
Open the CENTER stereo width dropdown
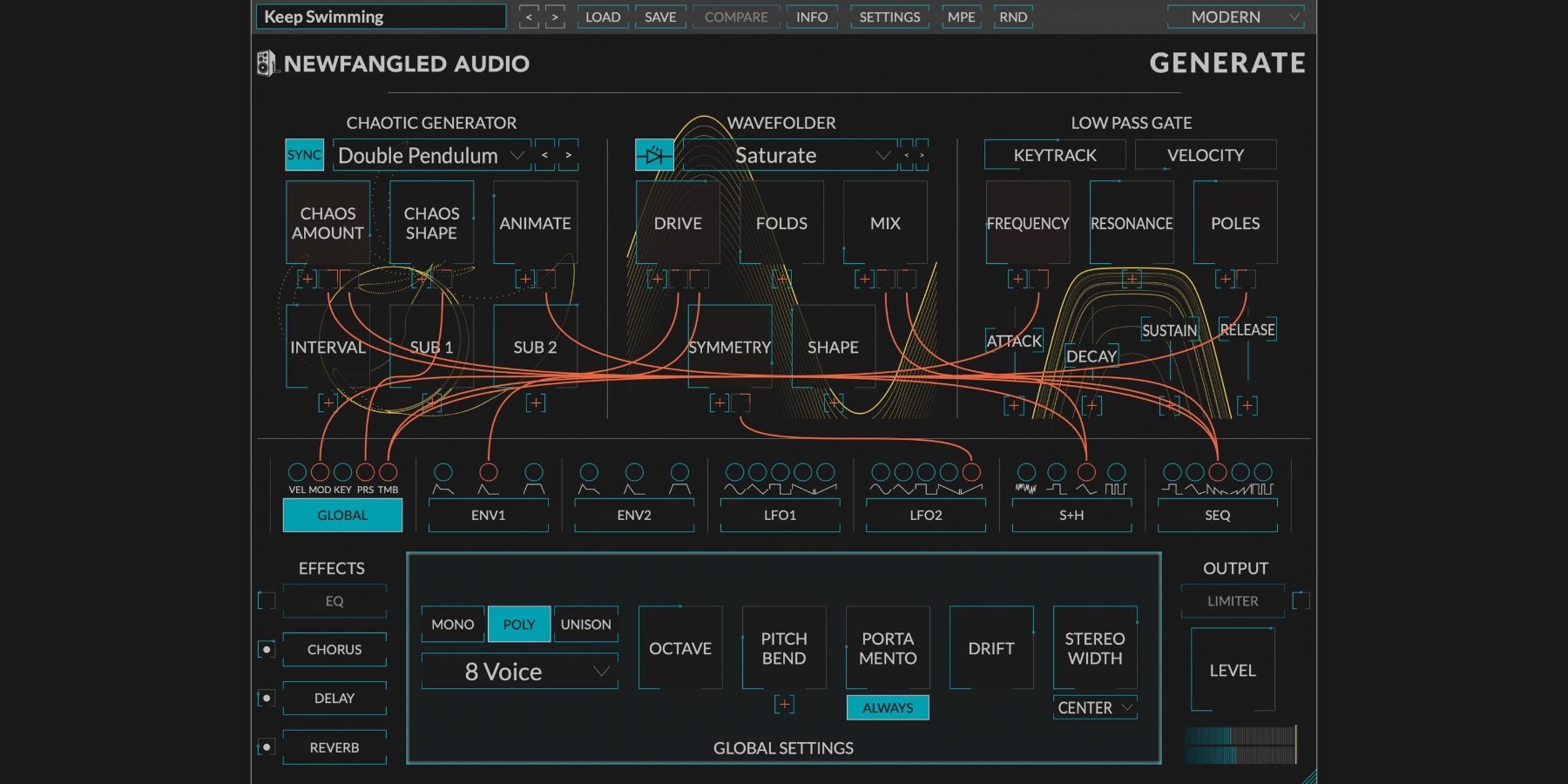(x=1095, y=707)
